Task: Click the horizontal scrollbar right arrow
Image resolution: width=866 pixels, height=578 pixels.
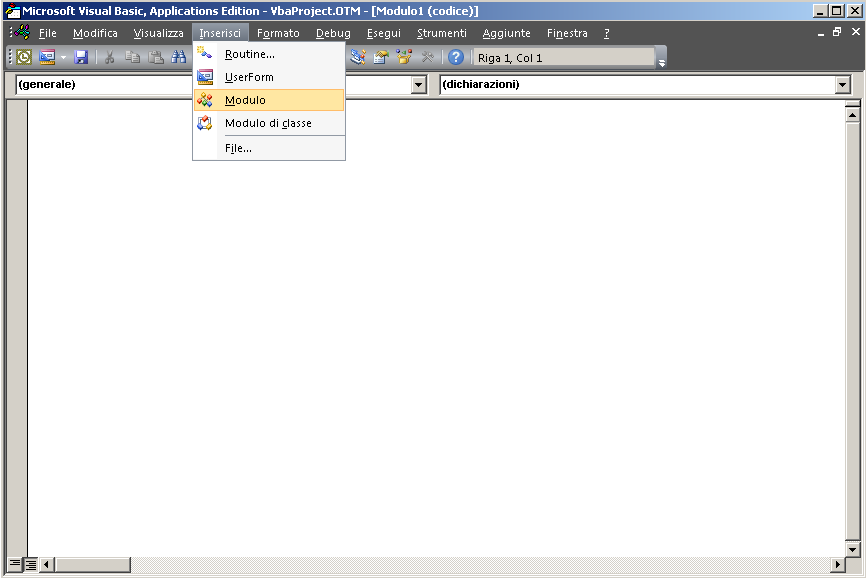Action: click(838, 564)
